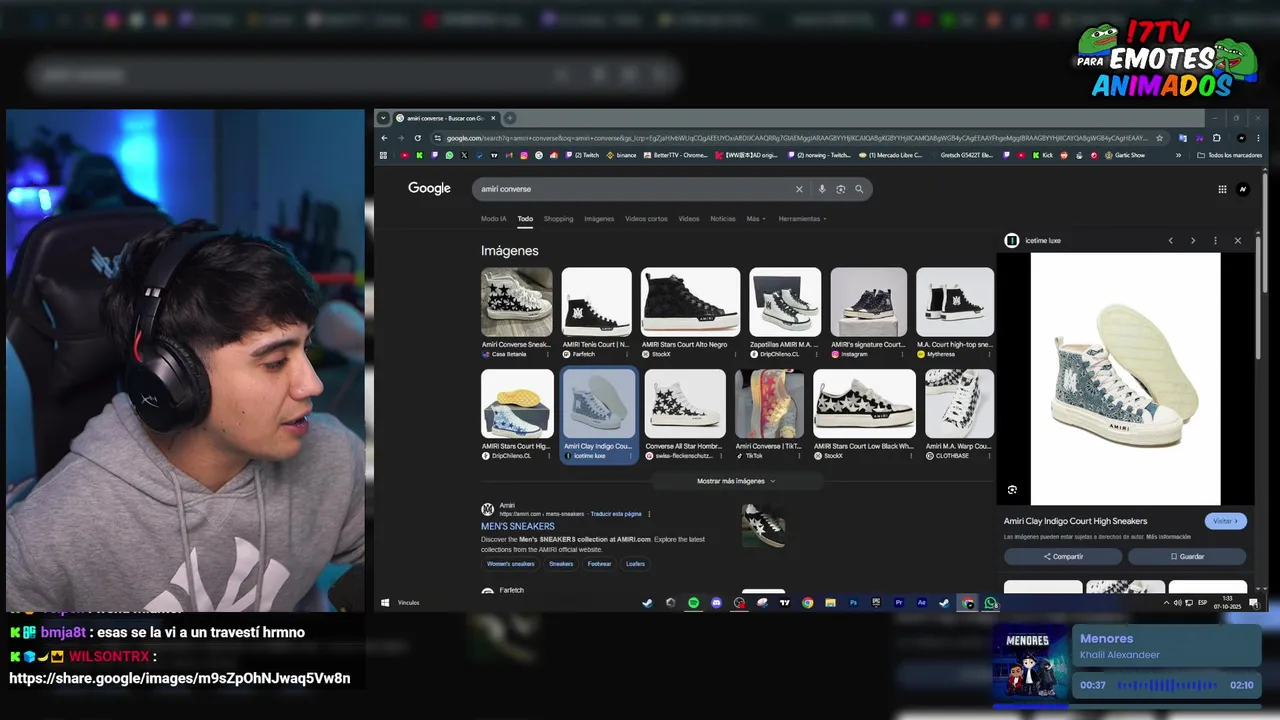Click the Guardar button
1280x720 pixels.
[1187, 556]
